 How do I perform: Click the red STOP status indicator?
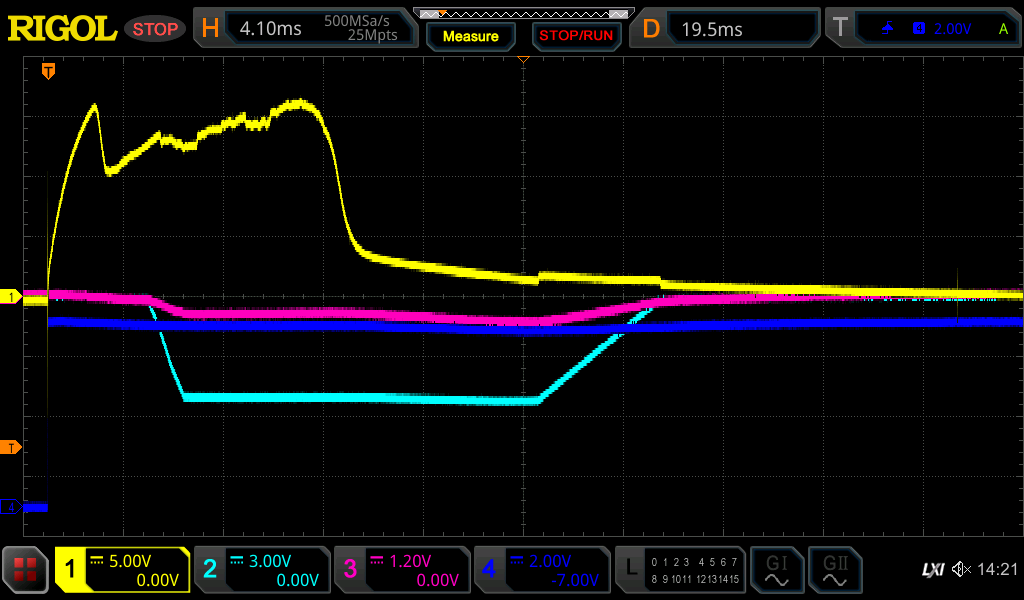pos(155,29)
